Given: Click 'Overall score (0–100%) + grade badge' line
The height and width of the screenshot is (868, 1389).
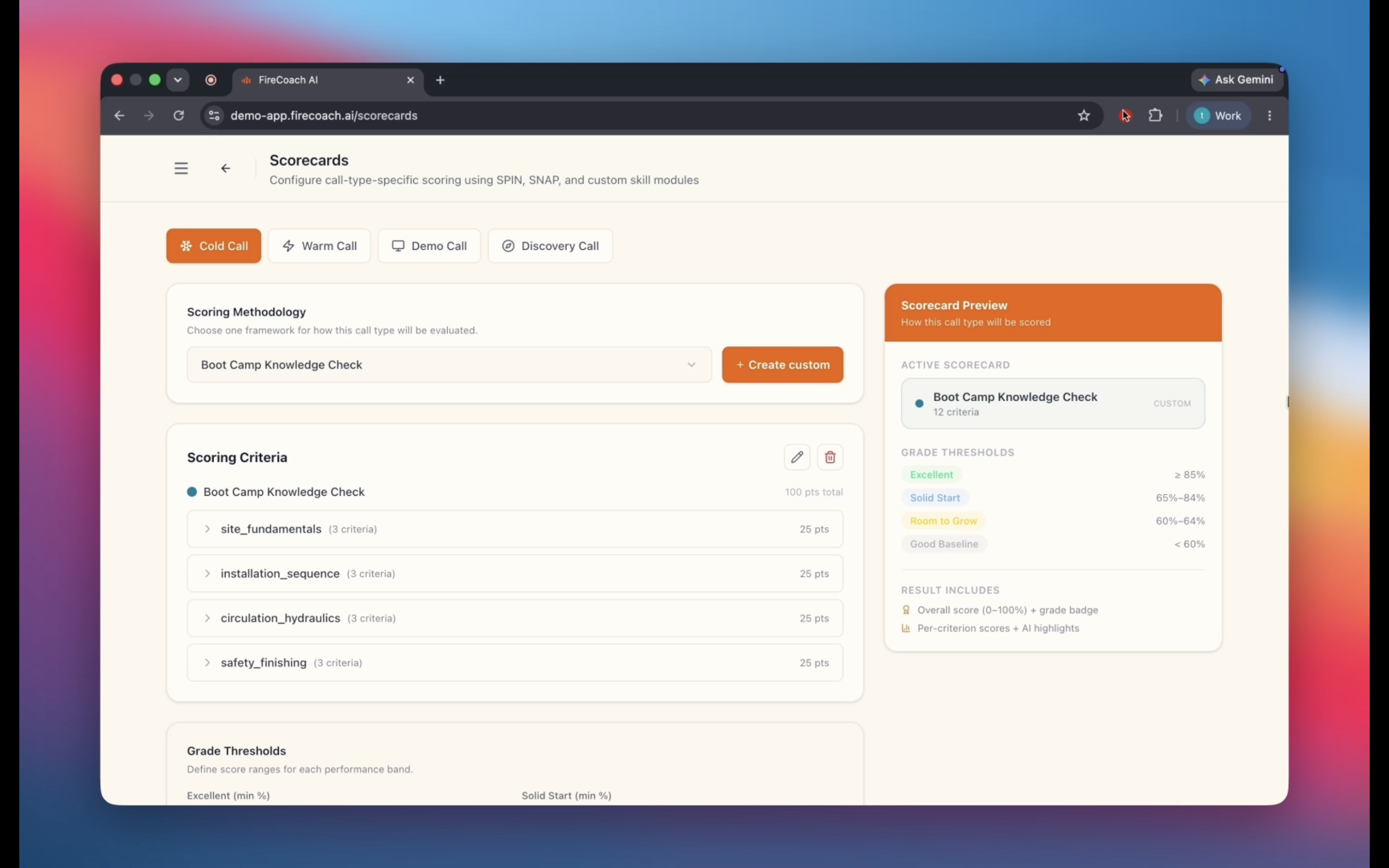Looking at the screenshot, I should pos(1008,610).
